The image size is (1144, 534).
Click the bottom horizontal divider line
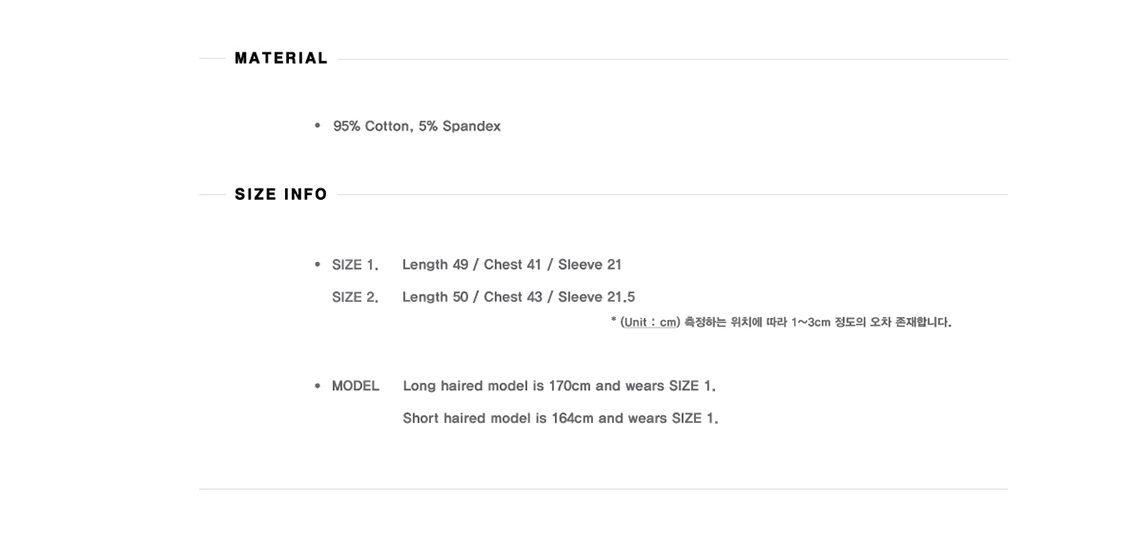point(603,489)
